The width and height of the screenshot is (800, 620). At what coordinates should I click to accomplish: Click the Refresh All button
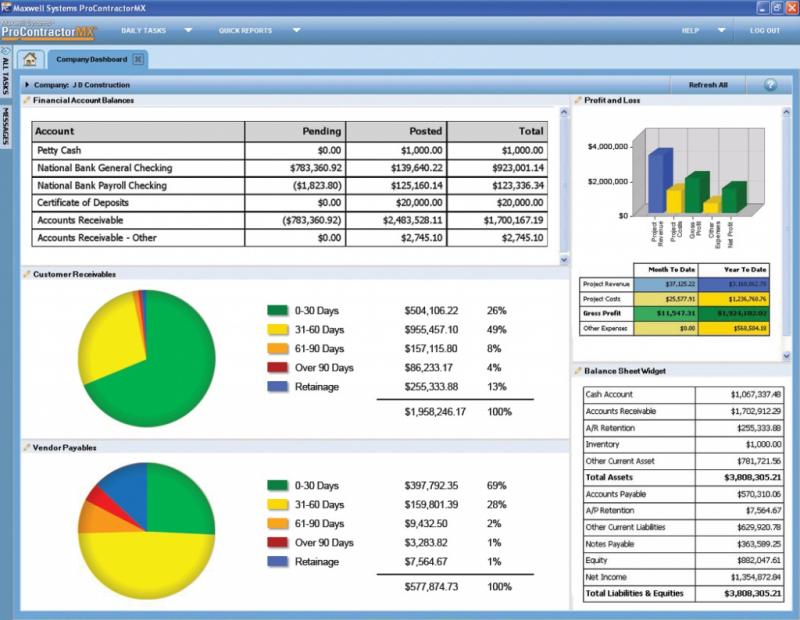[708, 85]
